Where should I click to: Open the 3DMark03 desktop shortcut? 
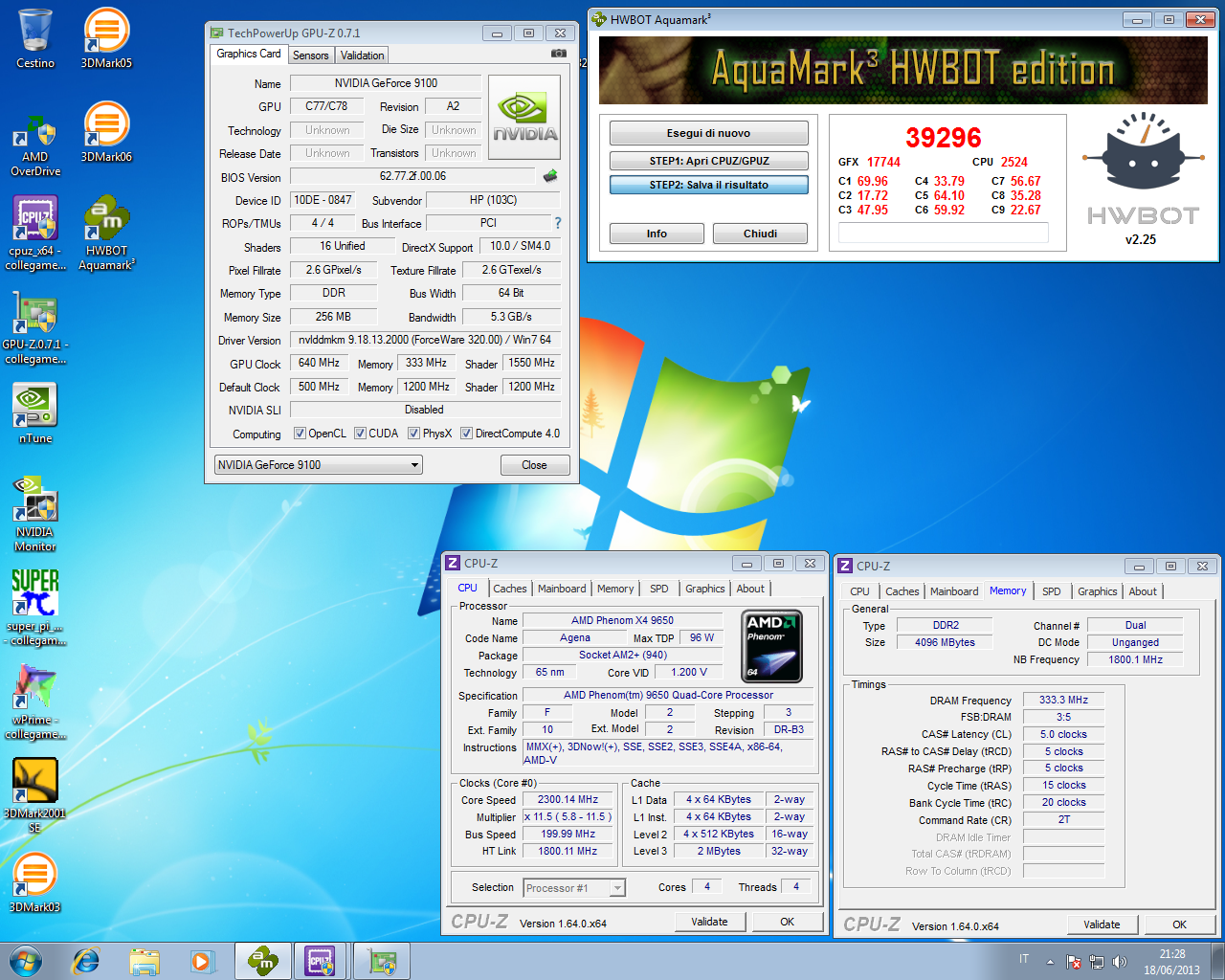(35, 881)
